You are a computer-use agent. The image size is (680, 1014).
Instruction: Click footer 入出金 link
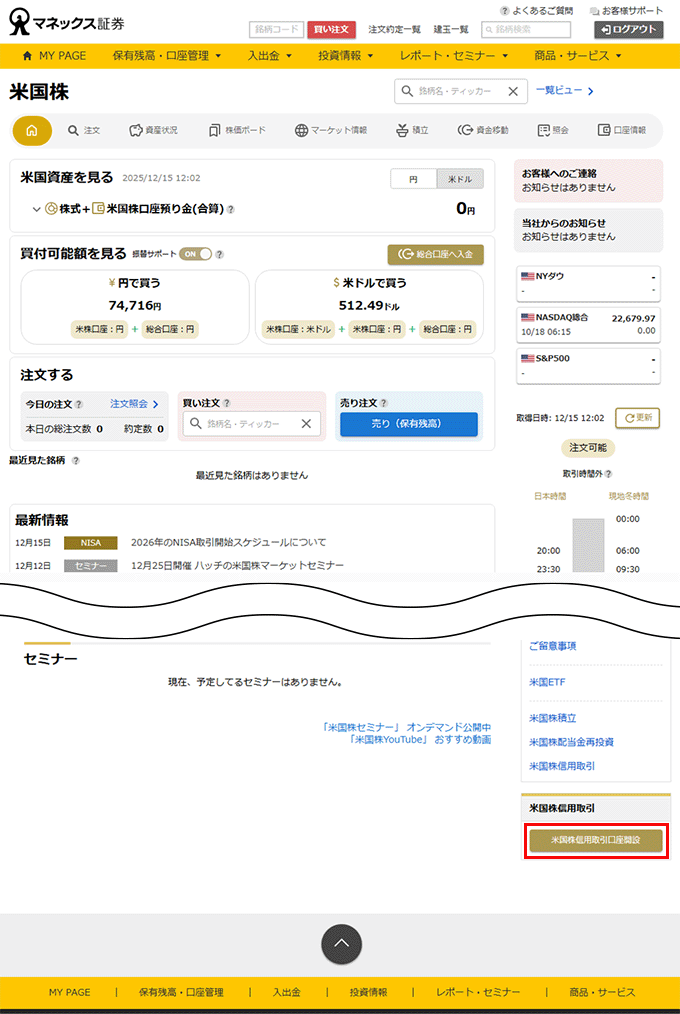point(286,992)
